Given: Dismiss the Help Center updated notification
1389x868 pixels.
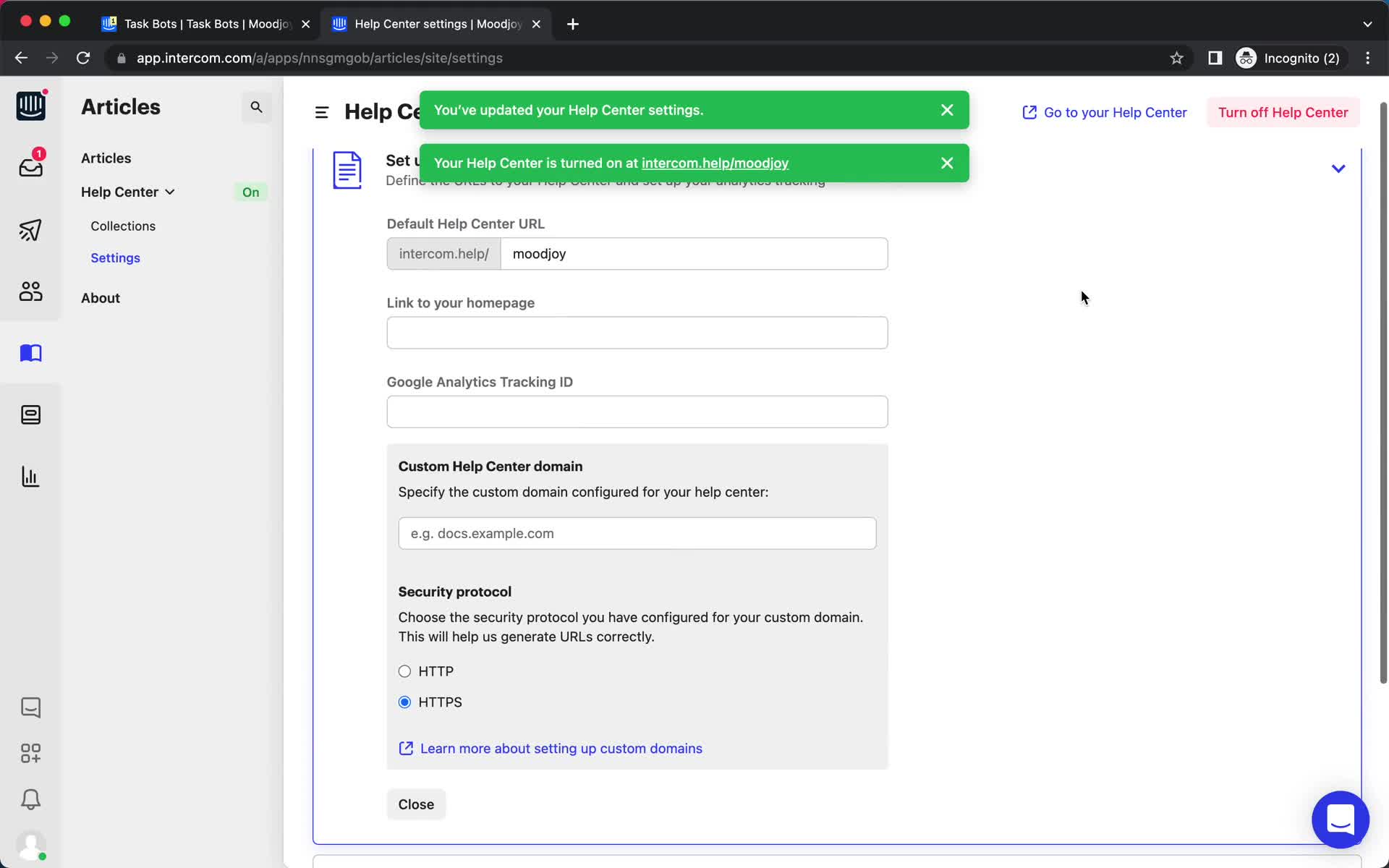Looking at the screenshot, I should coord(946,110).
